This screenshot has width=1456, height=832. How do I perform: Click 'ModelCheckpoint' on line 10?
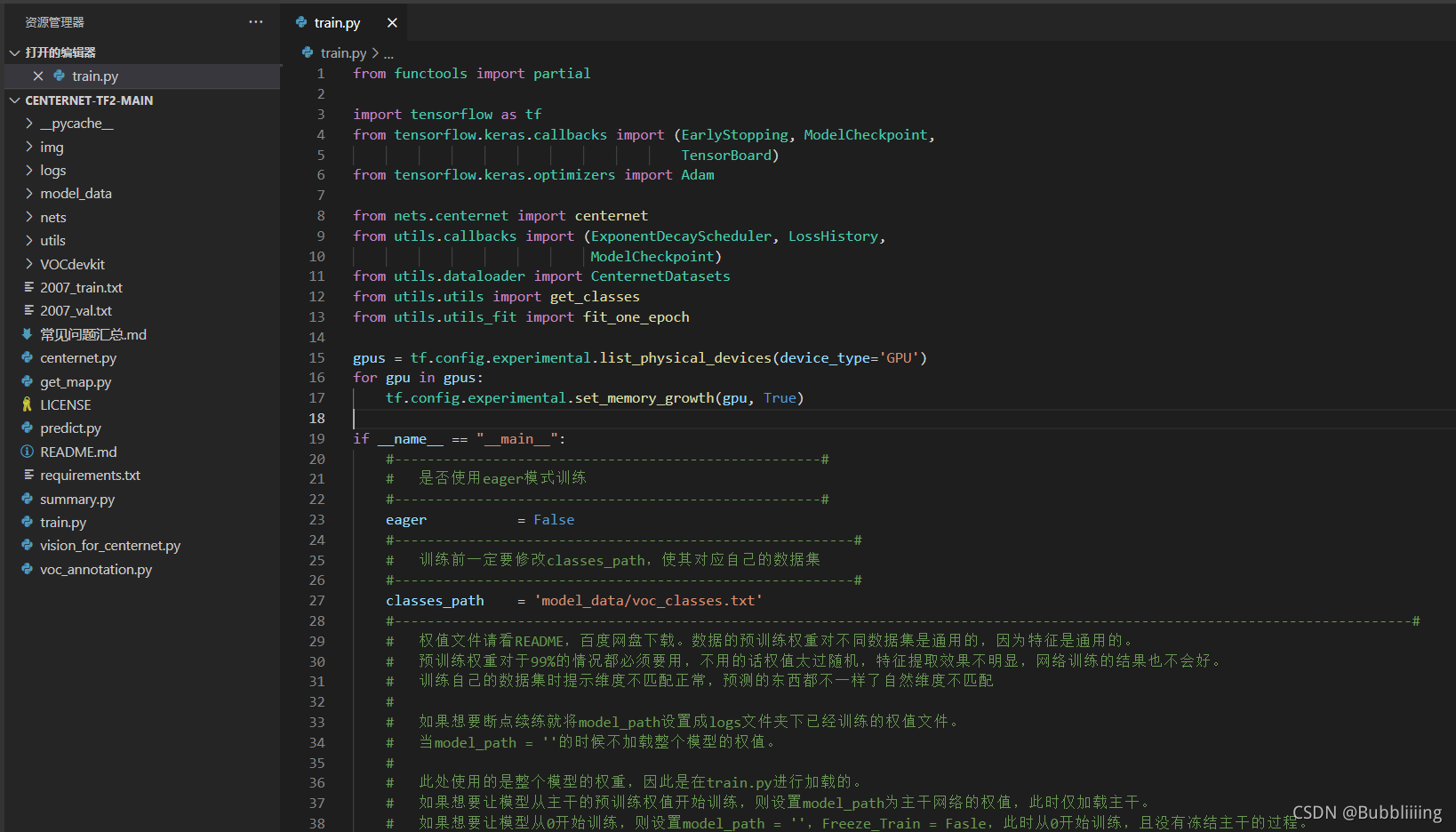coord(652,257)
